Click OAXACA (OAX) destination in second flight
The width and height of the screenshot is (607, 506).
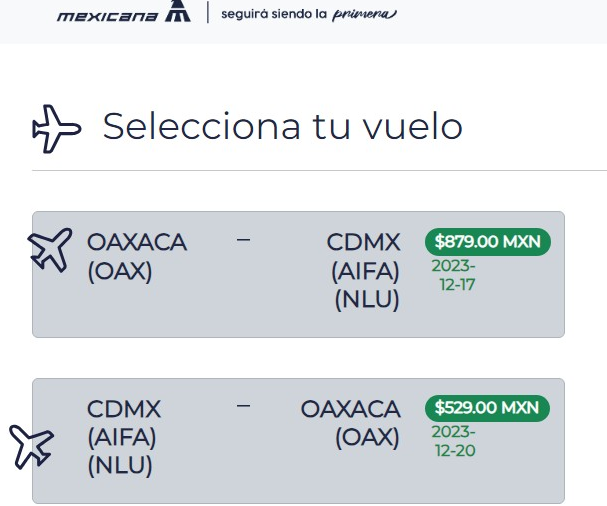click(x=350, y=423)
